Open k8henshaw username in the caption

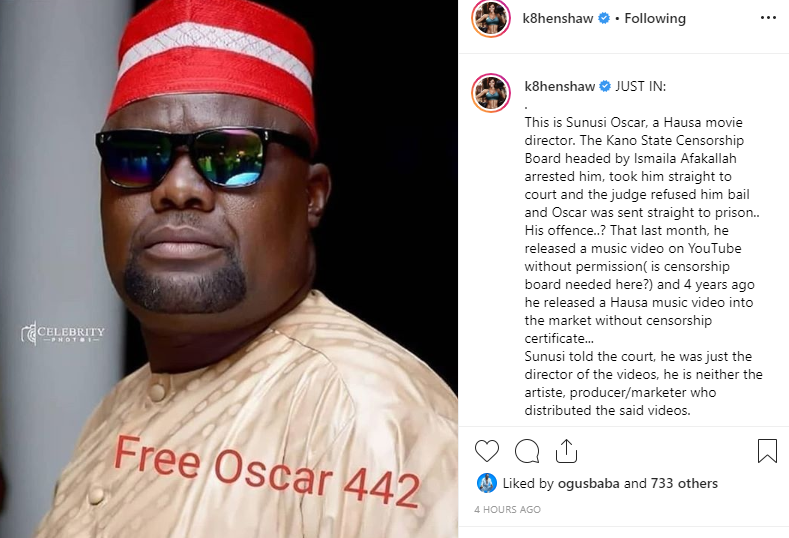(560, 87)
